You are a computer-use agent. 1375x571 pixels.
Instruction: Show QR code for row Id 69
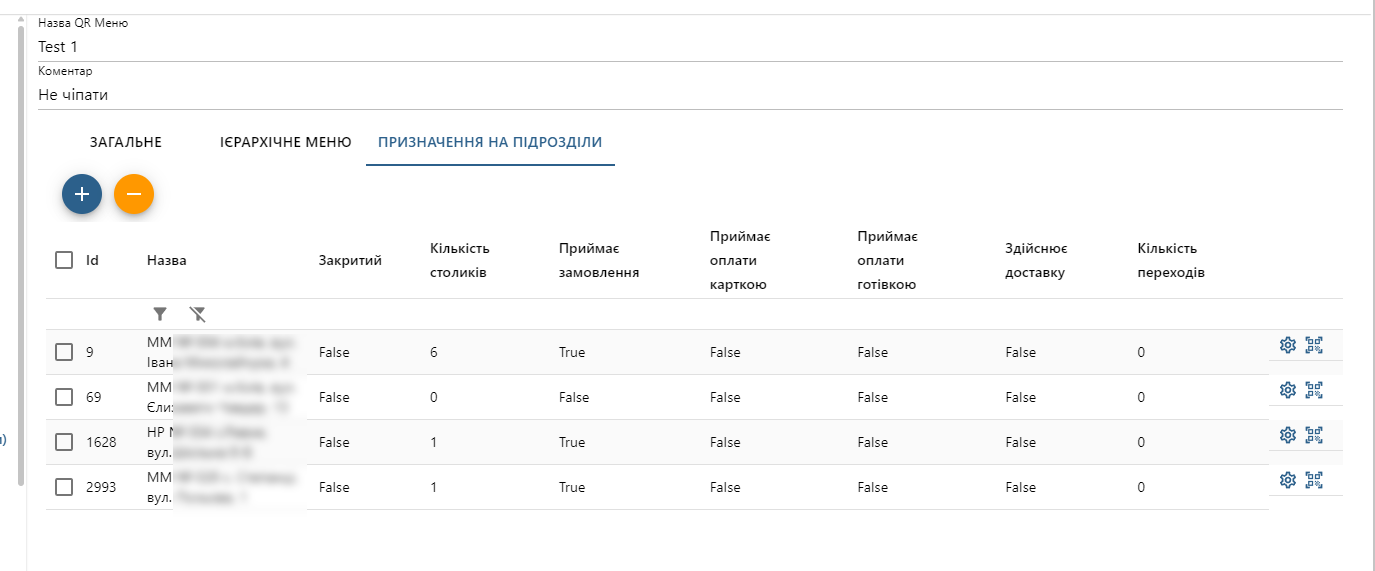tap(1314, 390)
